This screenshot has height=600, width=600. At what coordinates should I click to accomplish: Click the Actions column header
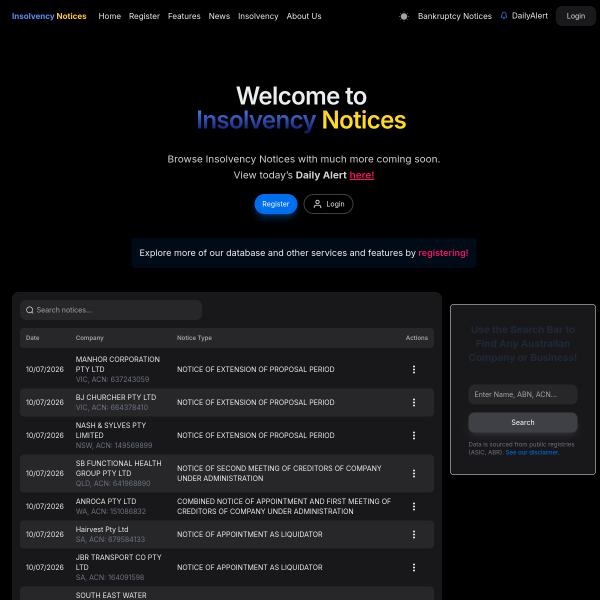tap(417, 338)
